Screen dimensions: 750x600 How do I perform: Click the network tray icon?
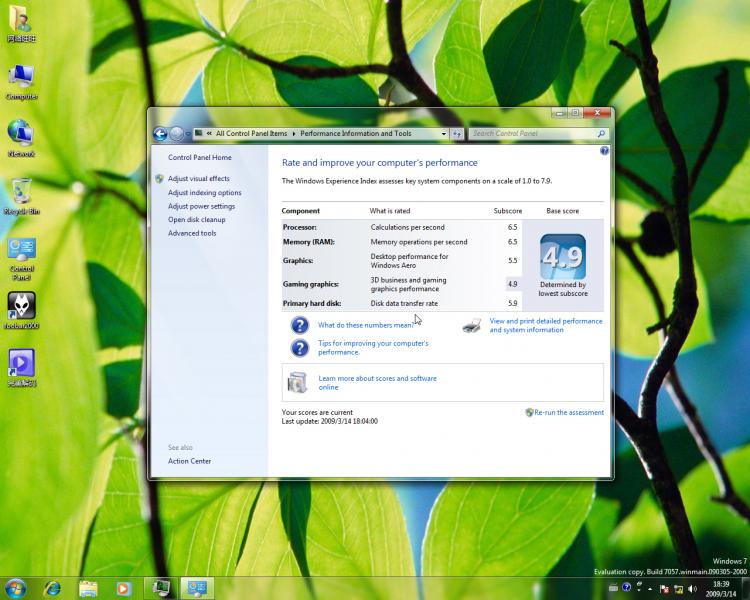pos(678,589)
